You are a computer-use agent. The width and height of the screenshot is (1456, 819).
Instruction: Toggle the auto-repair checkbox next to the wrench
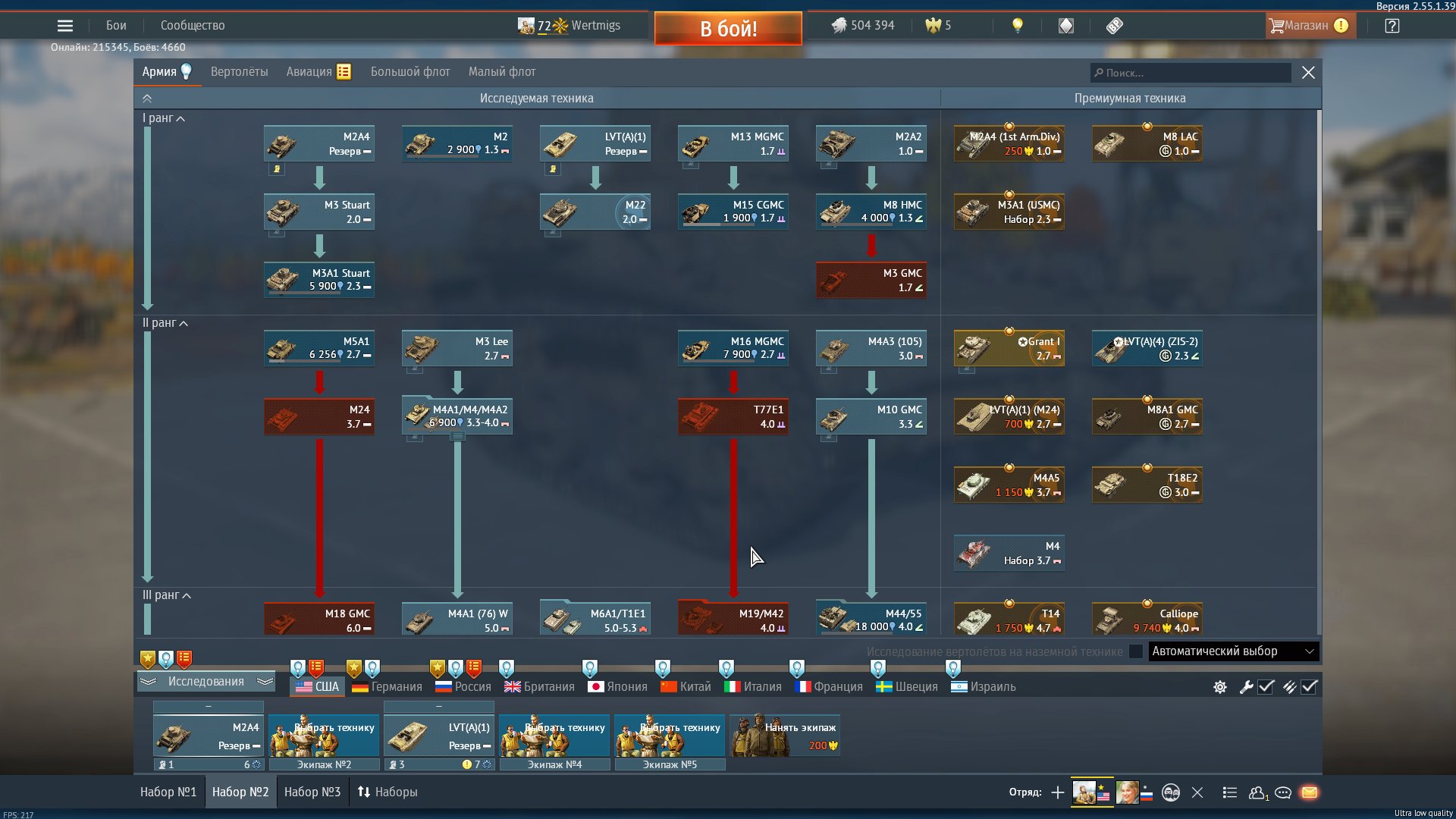click(x=1266, y=687)
